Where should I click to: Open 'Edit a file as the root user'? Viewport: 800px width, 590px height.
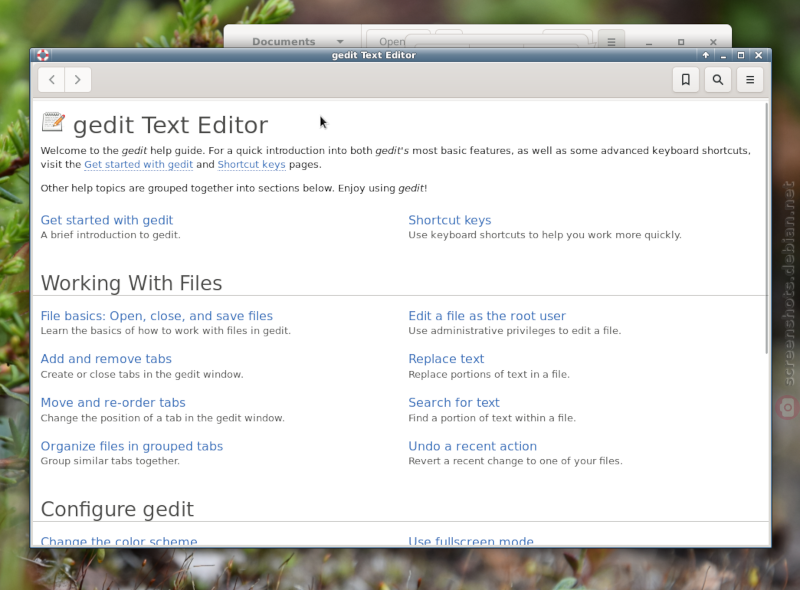click(x=487, y=316)
